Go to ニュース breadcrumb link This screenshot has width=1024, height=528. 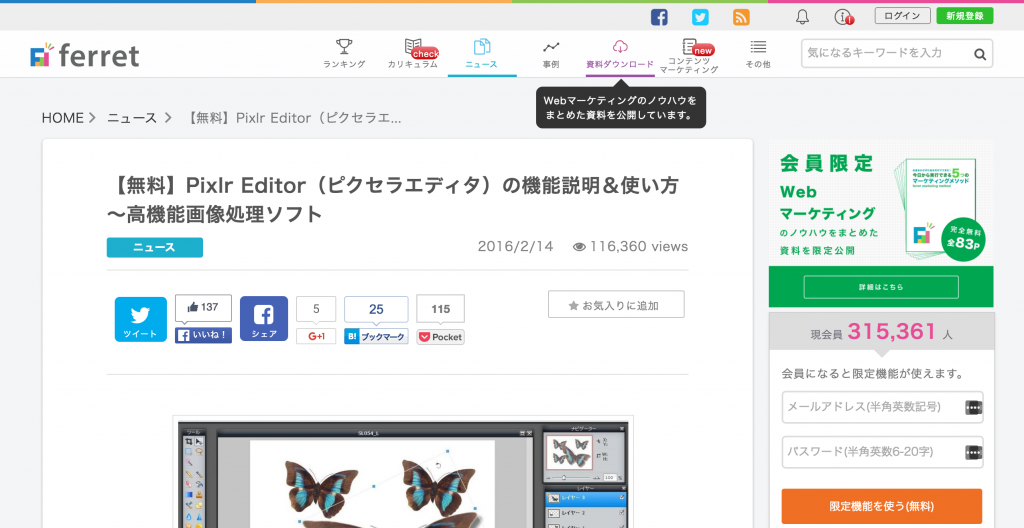point(132,118)
